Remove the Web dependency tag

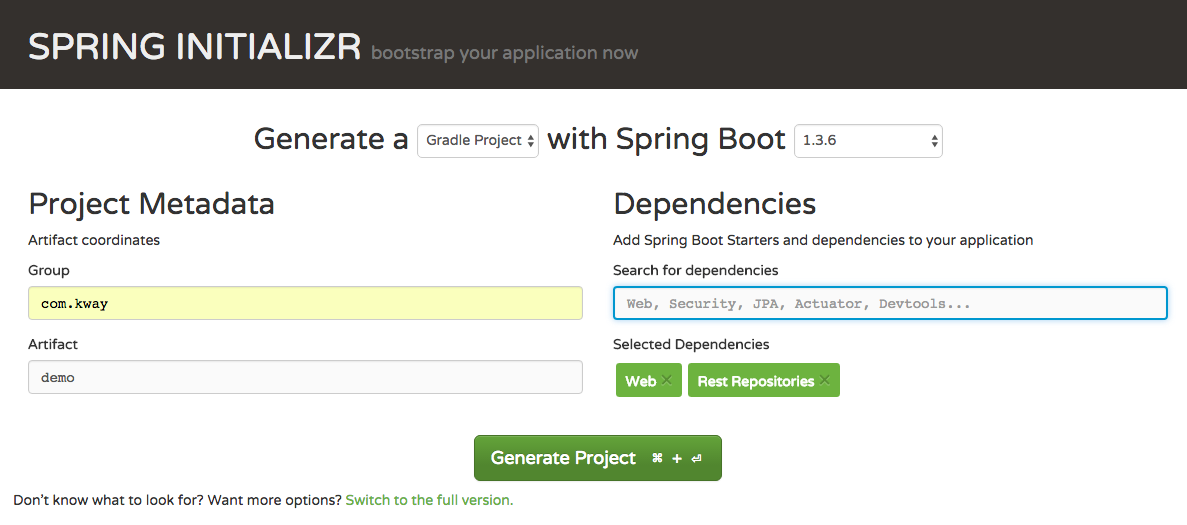(x=666, y=380)
